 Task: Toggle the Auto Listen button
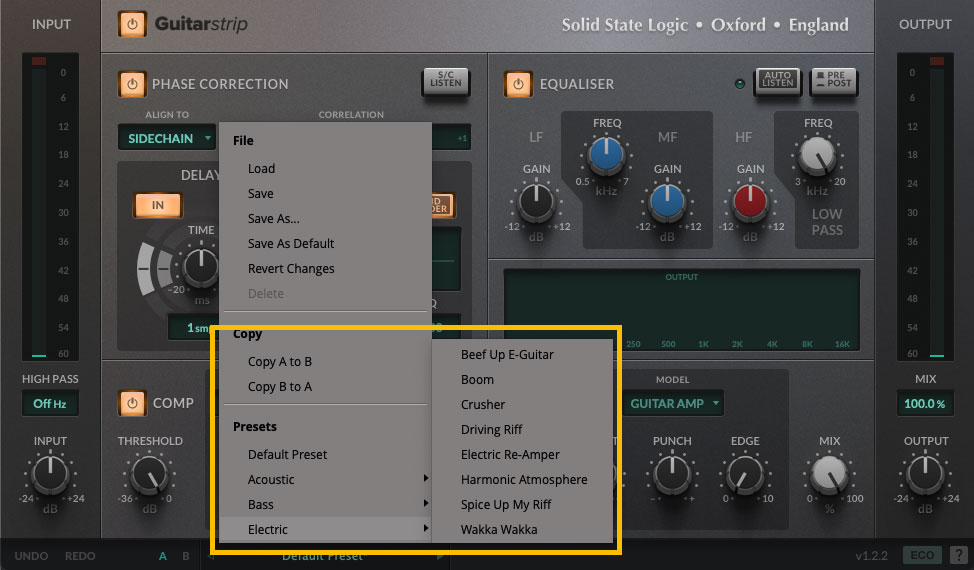pos(777,81)
